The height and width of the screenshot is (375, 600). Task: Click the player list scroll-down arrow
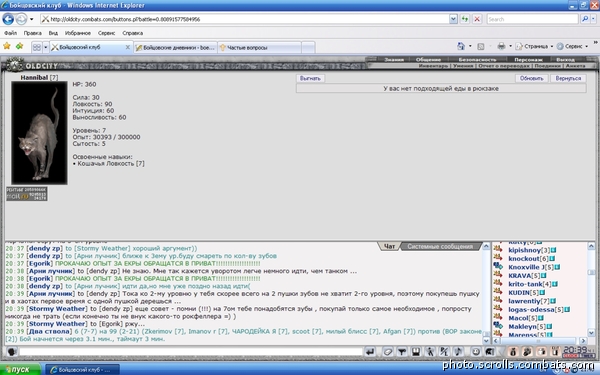tap(591, 332)
